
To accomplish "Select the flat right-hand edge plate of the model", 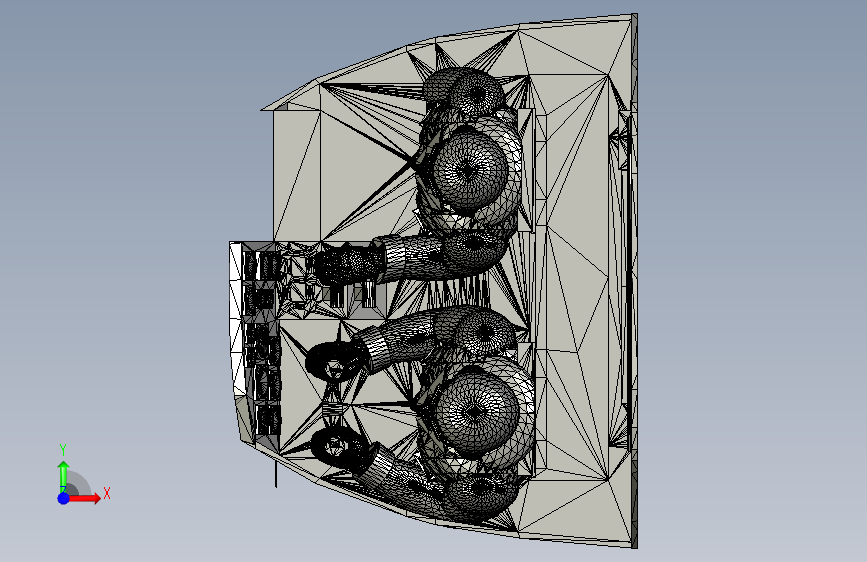I will 634,281.
